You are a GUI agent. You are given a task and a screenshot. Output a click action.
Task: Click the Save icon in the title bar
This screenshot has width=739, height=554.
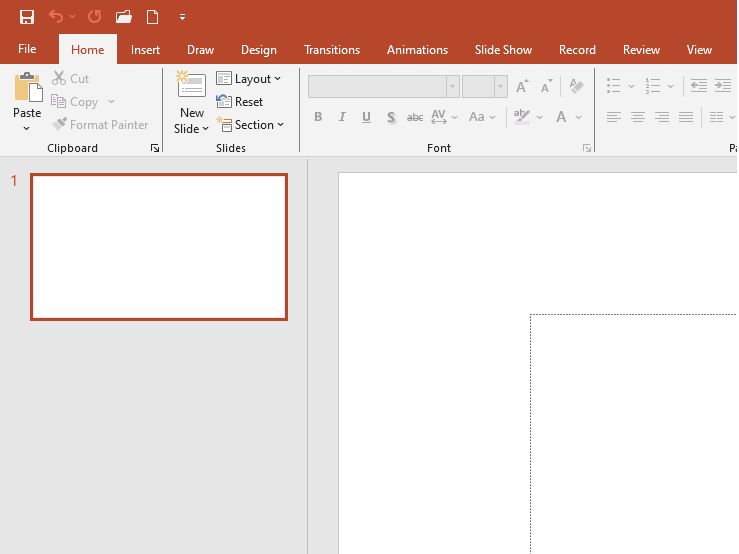pos(27,17)
